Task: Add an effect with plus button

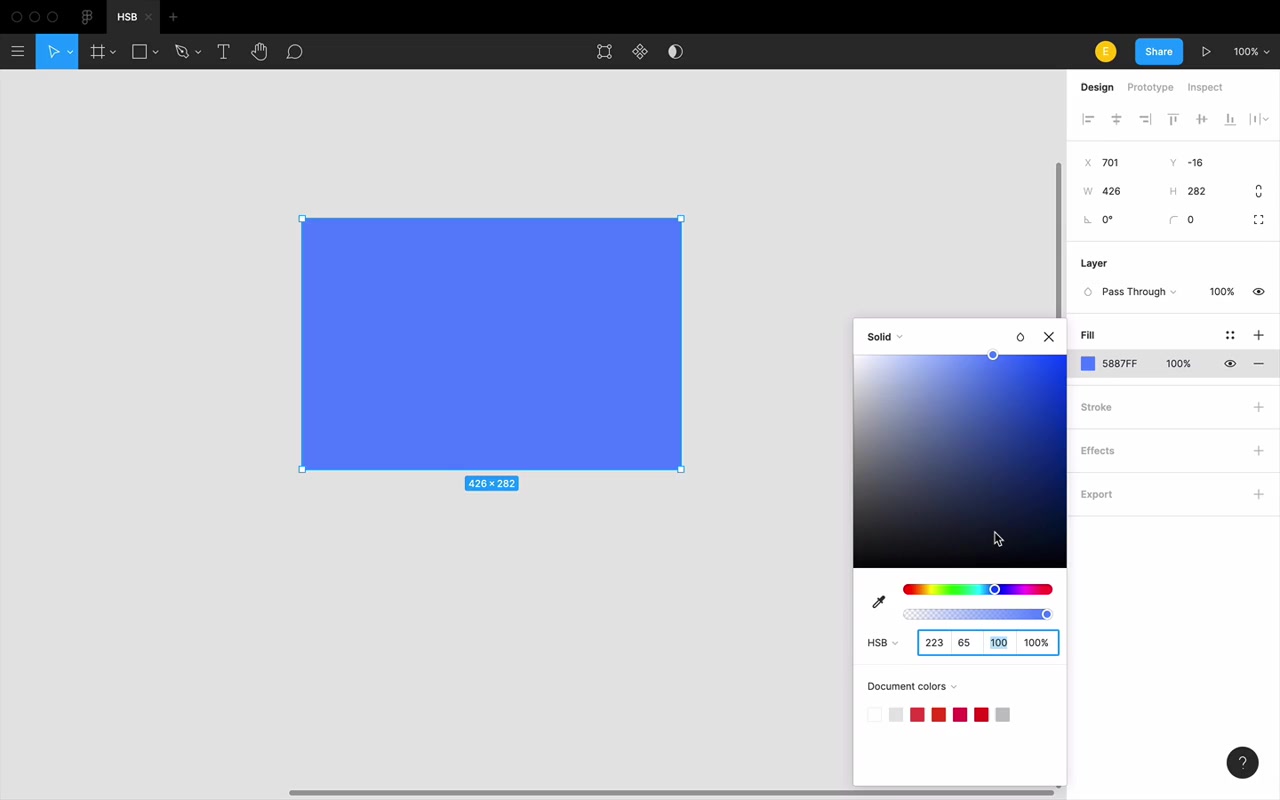Action: pyautogui.click(x=1258, y=451)
